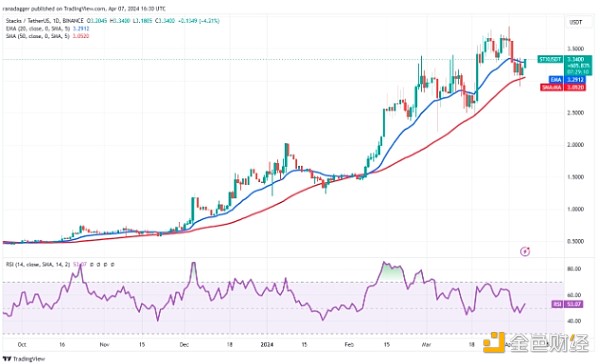Click the SMA legend value 3.0520 top left

[81, 36]
